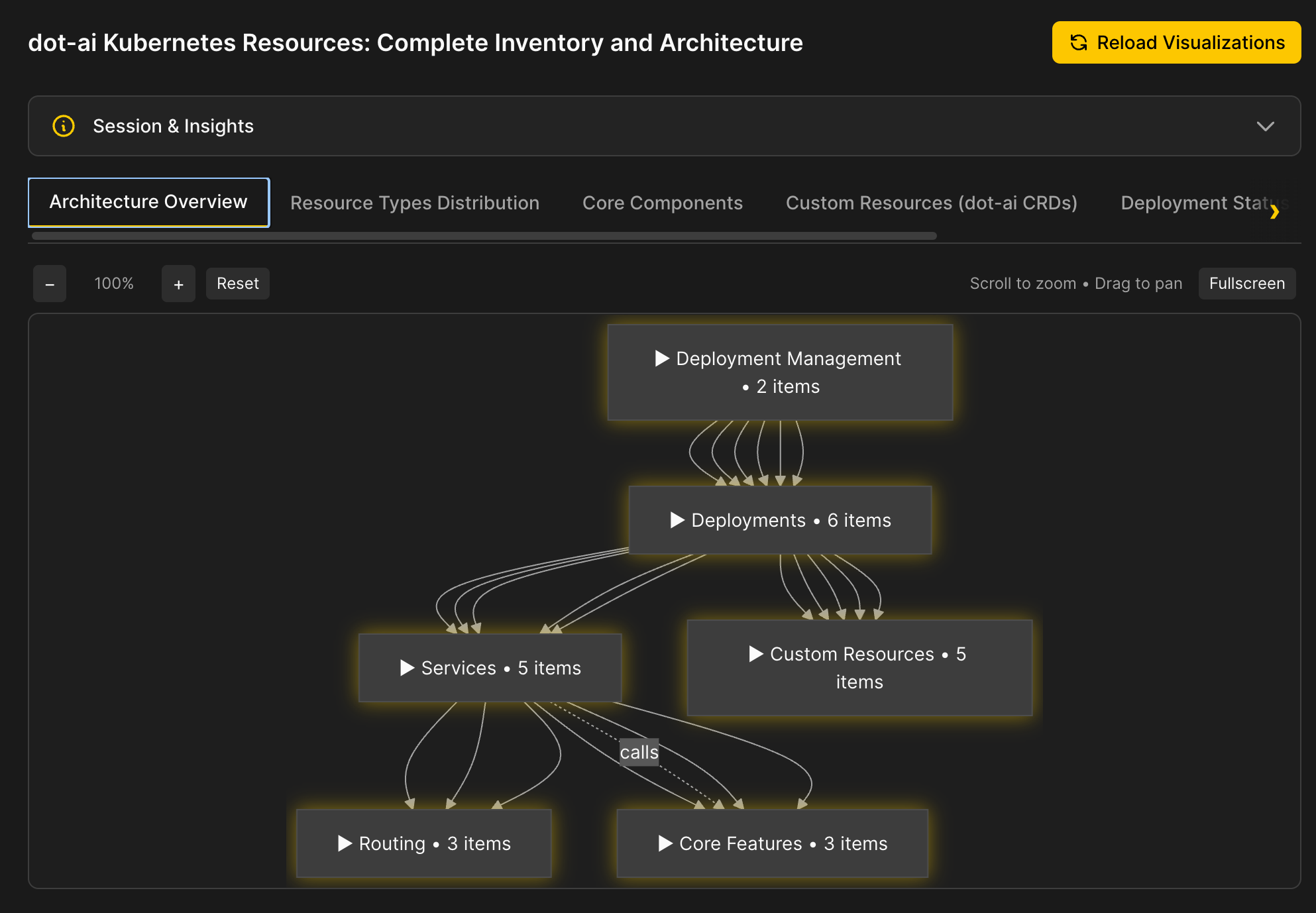Zoom out with the minus button
The image size is (1316, 913).
(50, 284)
